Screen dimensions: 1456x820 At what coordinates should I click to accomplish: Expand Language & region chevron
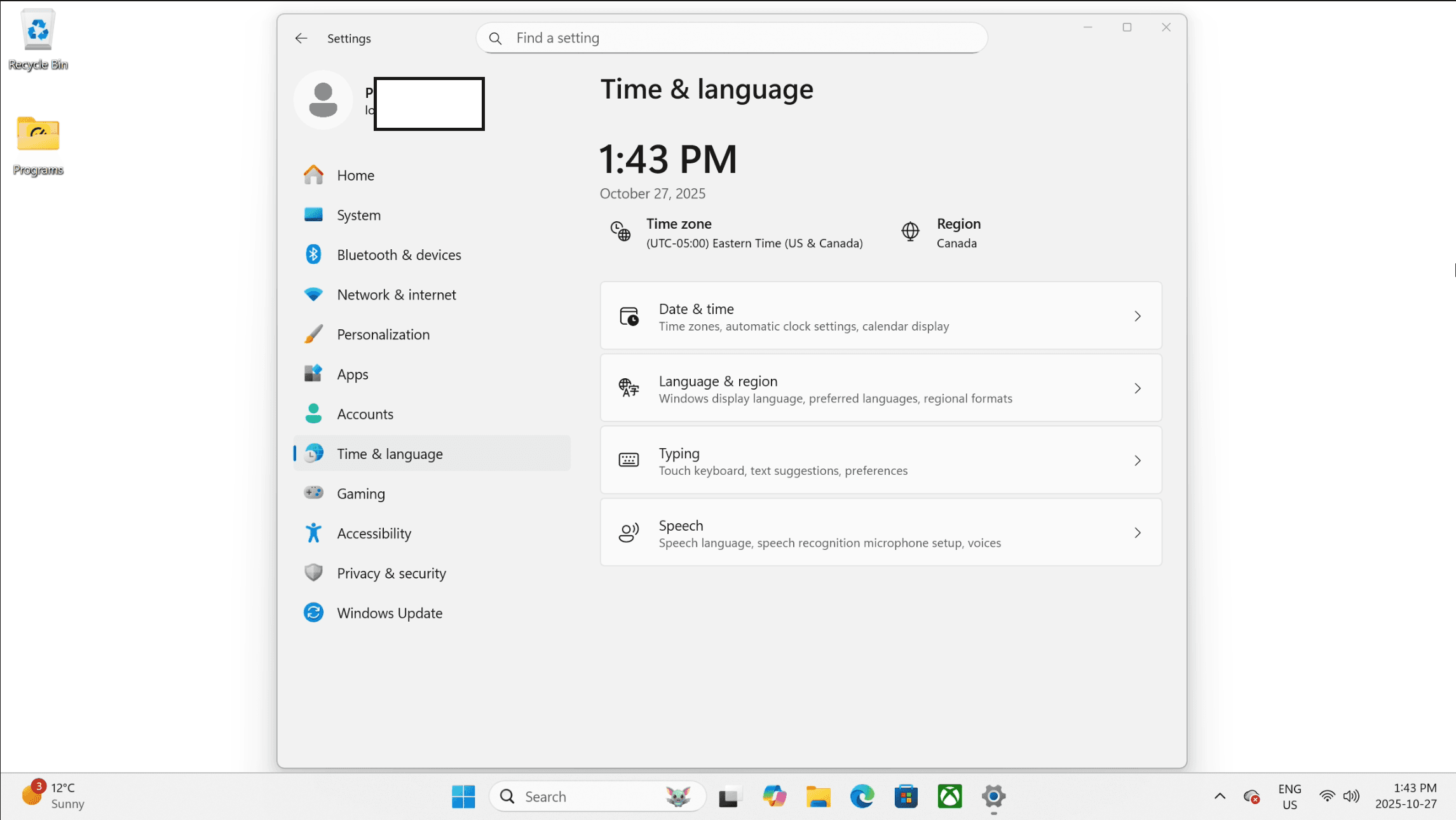[1138, 388]
